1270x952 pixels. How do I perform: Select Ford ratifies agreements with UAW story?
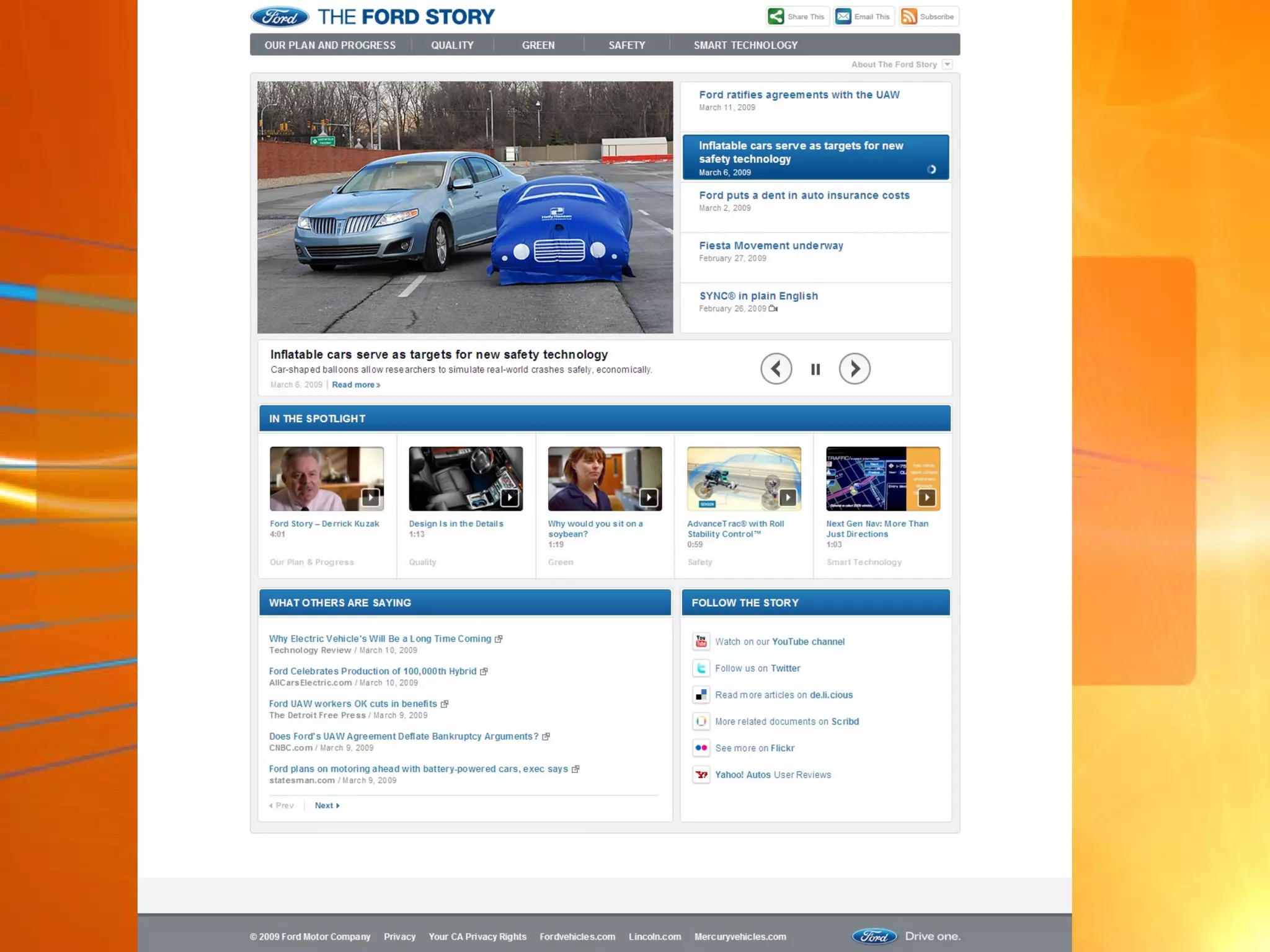(x=799, y=95)
